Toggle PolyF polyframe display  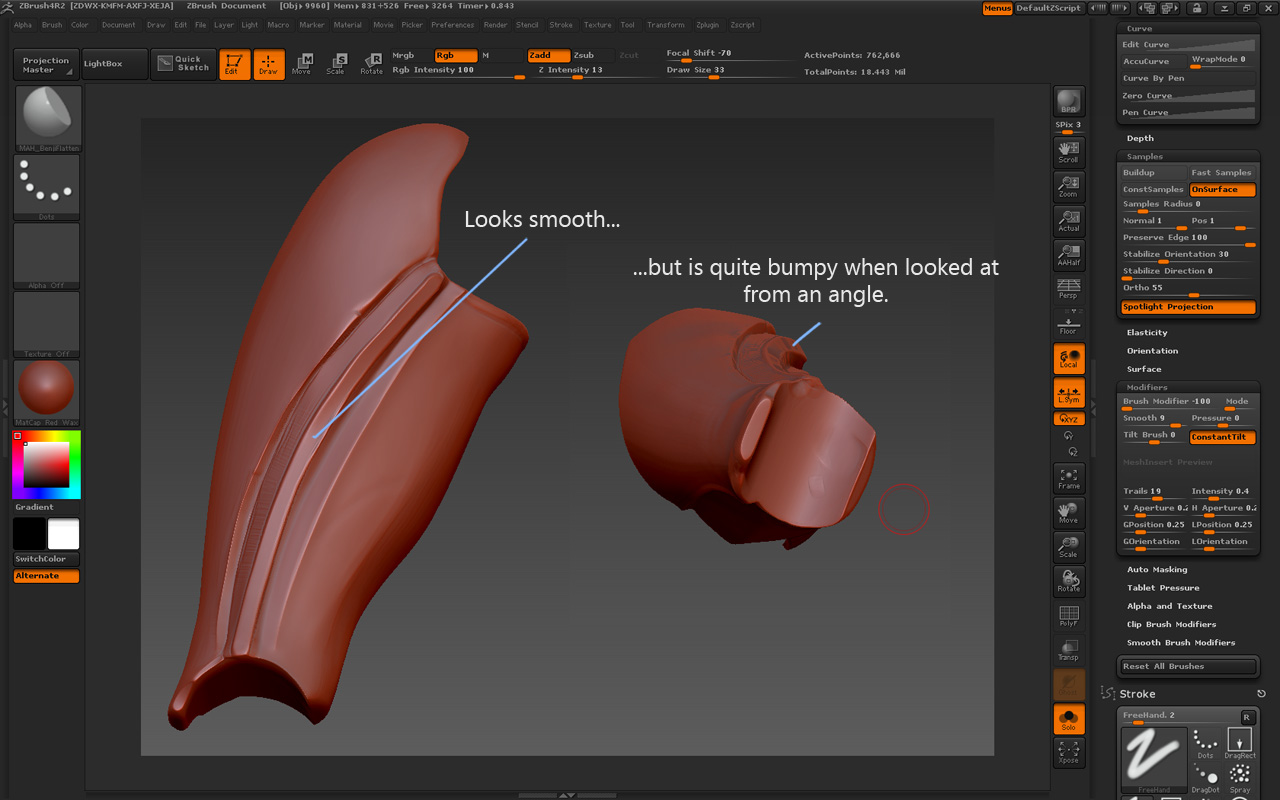pyautogui.click(x=1069, y=616)
